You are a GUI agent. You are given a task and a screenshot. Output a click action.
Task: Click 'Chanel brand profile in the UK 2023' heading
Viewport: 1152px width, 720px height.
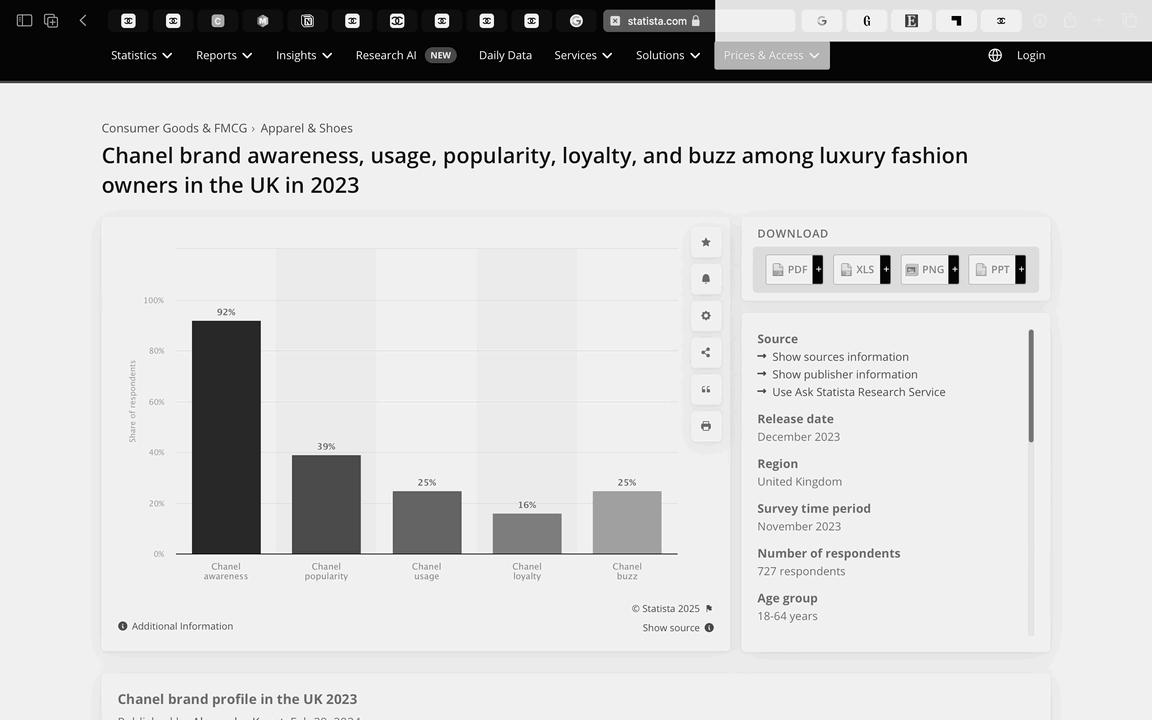click(237, 699)
